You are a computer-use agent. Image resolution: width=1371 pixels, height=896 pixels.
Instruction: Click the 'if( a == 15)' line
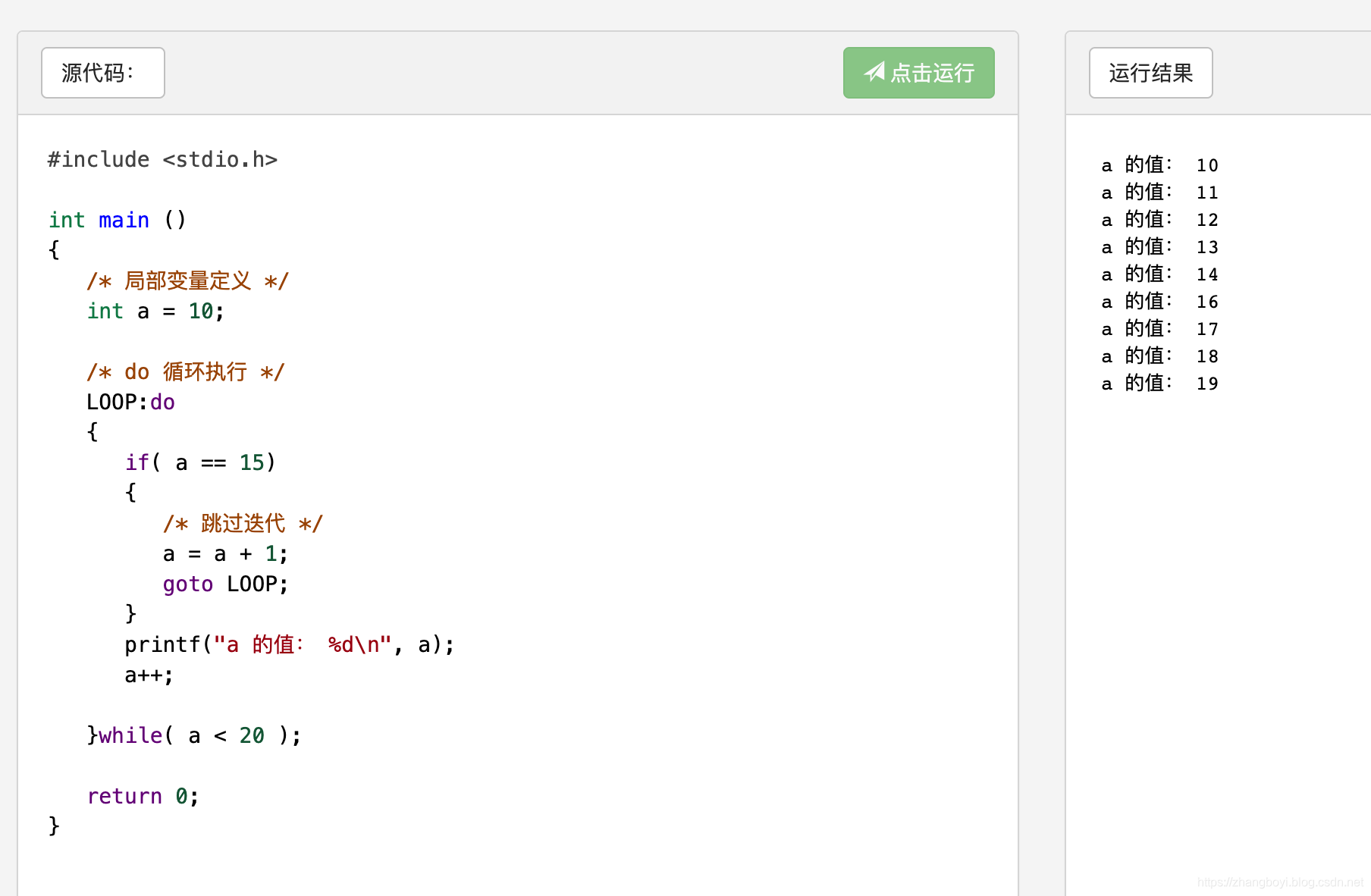200,462
